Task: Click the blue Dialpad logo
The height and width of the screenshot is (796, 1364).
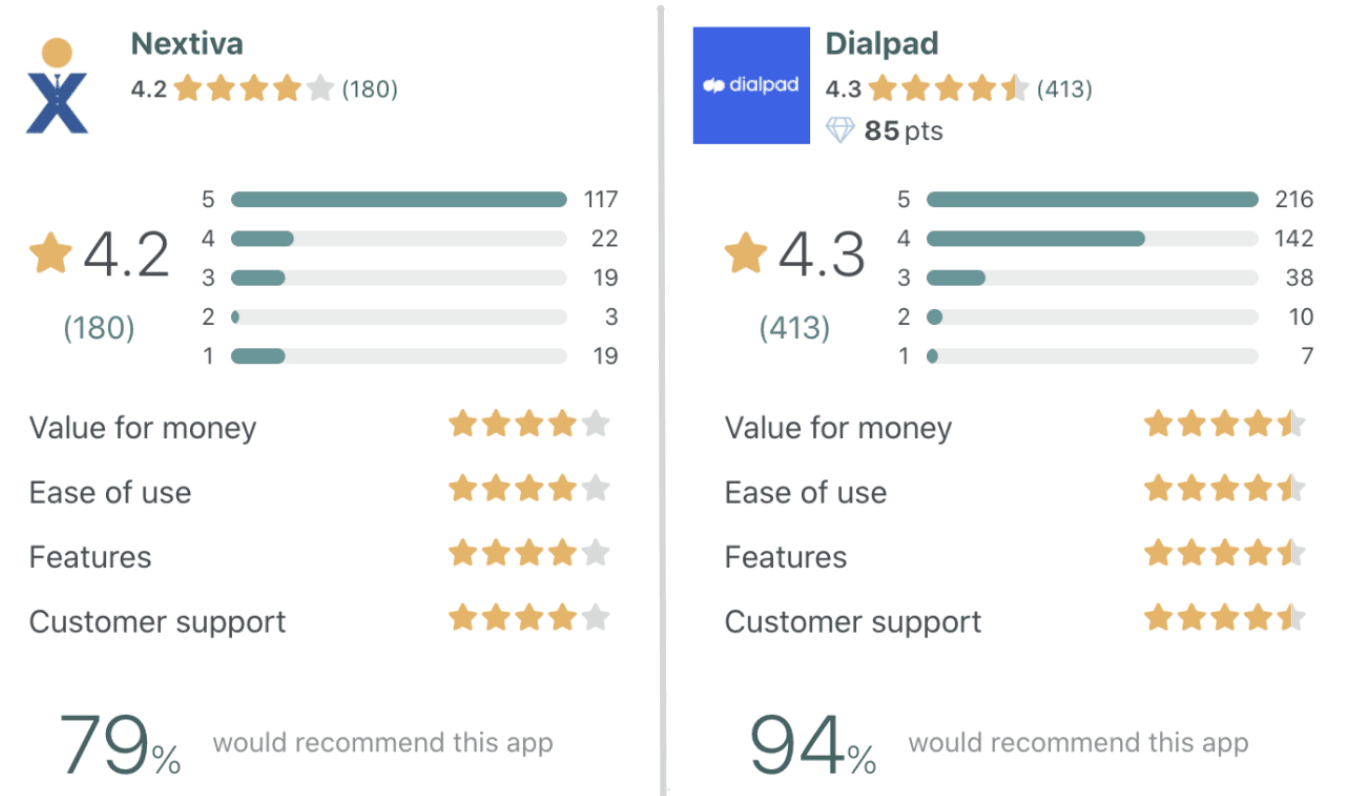Action: click(751, 85)
